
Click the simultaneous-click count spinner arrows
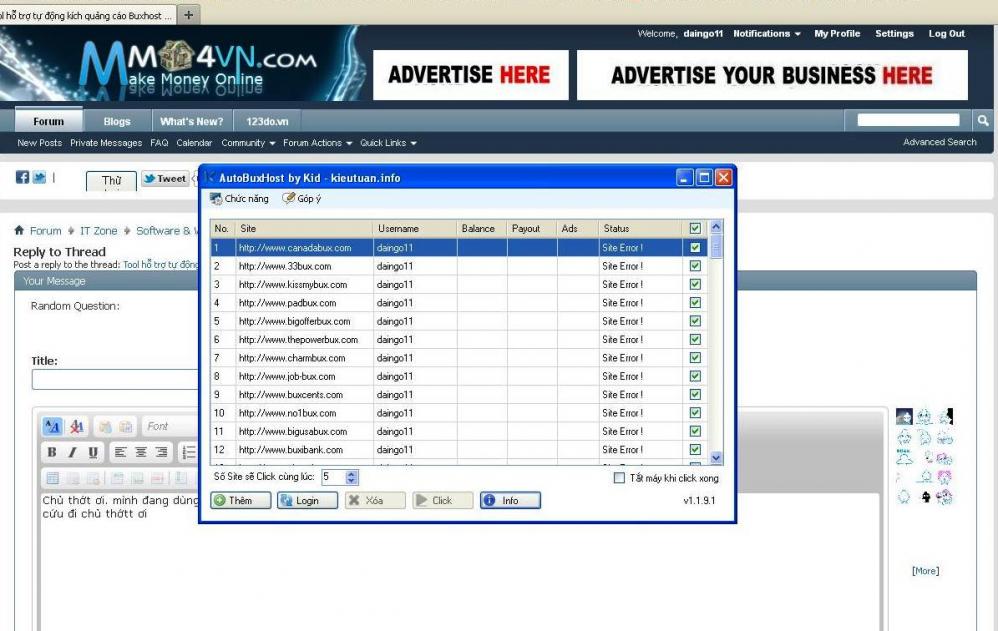352,477
